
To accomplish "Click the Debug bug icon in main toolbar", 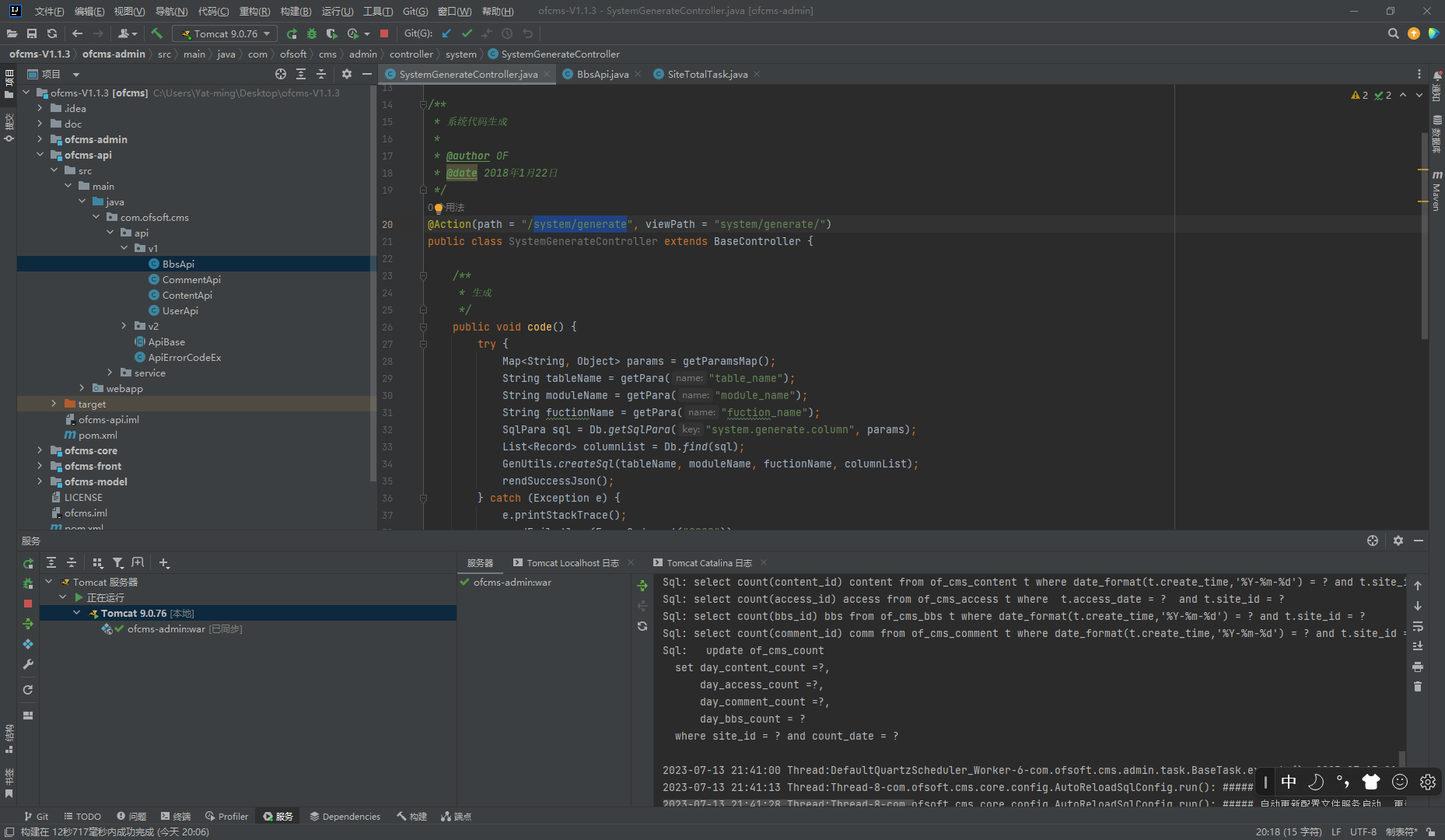I will (312, 33).
